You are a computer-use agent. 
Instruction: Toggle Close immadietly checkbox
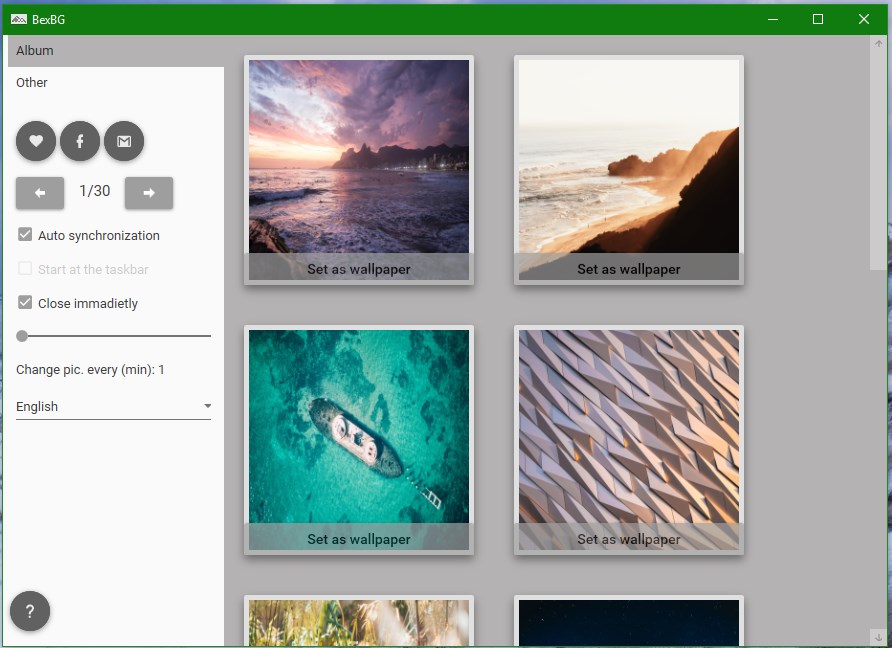[25, 302]
